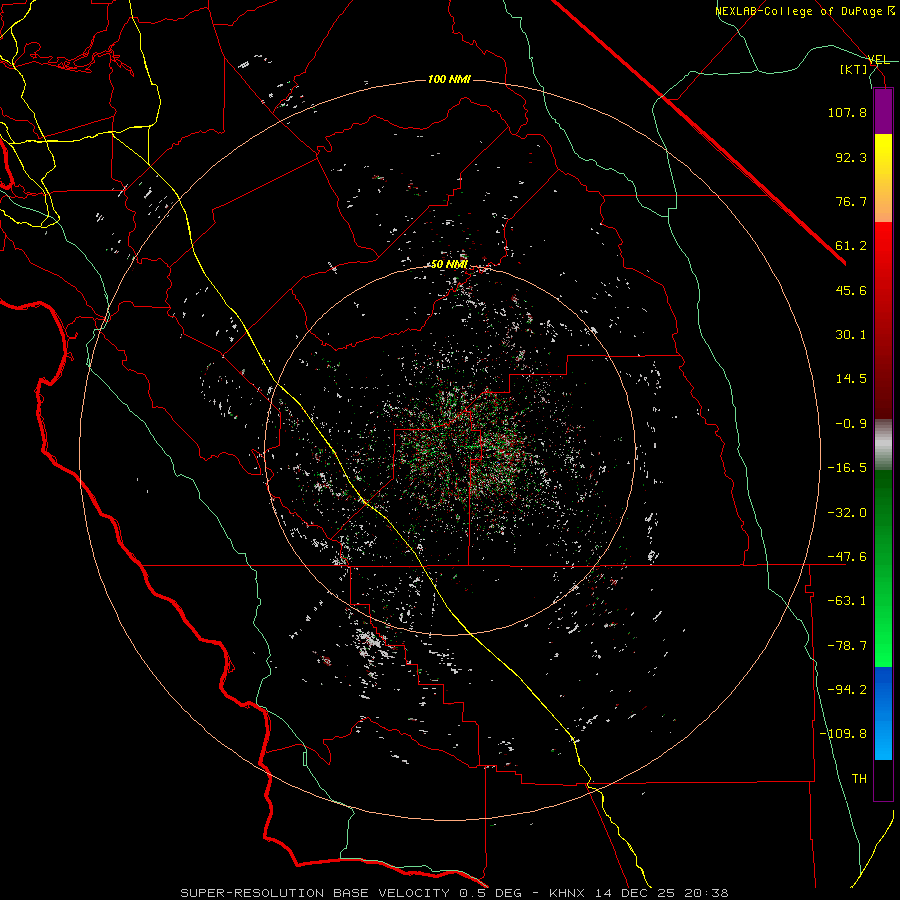Click the SUPER-RESOLUTION BASE VELOCITY caption

pyautogui.click(x=317, y=893)
